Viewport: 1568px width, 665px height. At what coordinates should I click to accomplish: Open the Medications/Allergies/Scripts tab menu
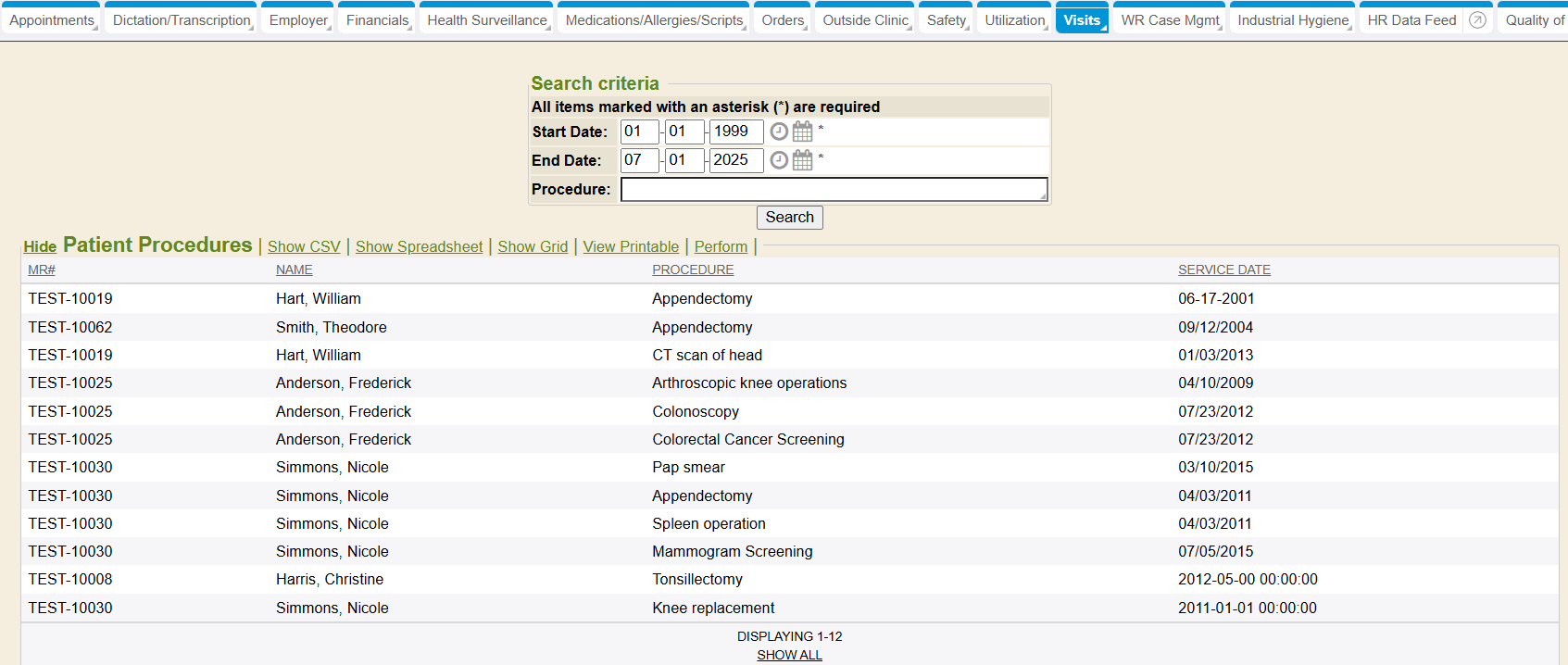[654, 20]
